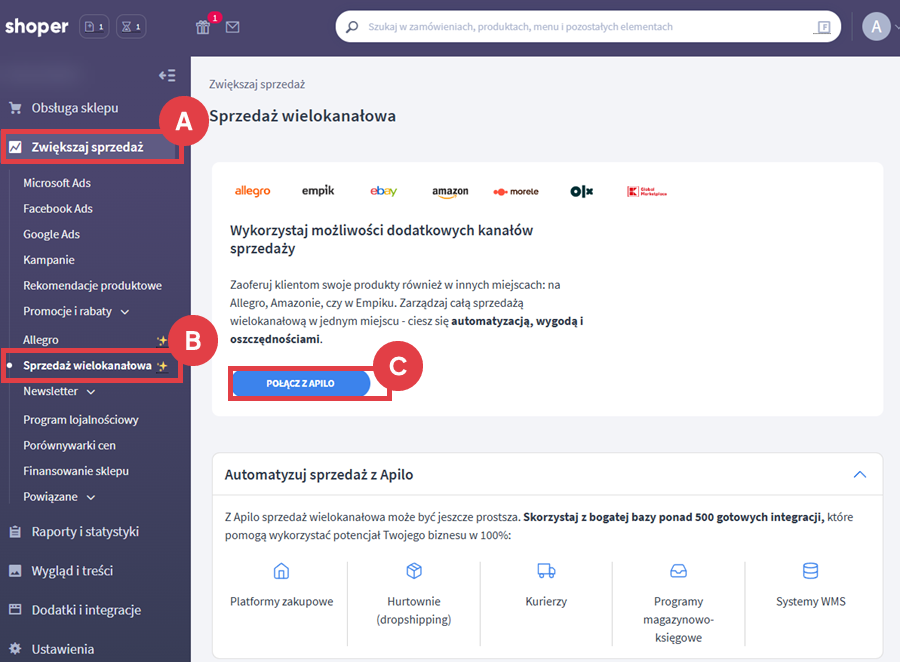Click the Hurtownie dropshipping box icon
900x662 pixels.
click(414, 571)
